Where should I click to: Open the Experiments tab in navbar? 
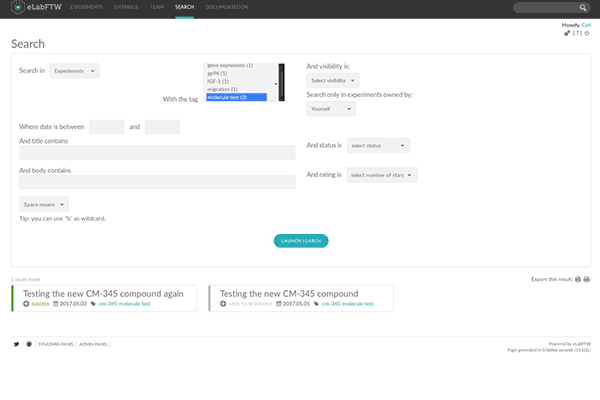pos(86,7)
